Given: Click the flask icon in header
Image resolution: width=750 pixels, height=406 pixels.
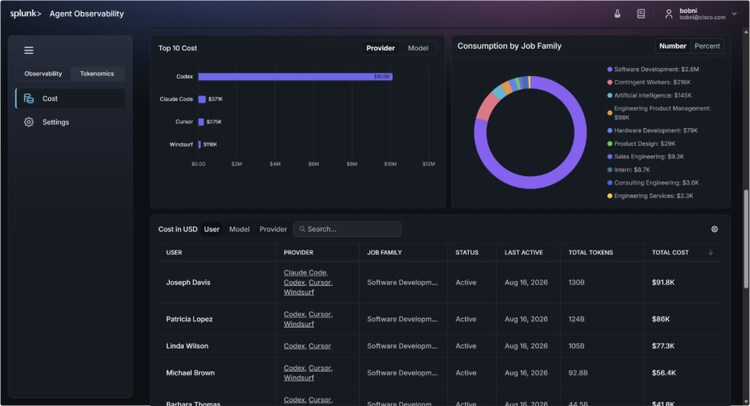Looking at the screenshot, I should click(x=618, y=14).
